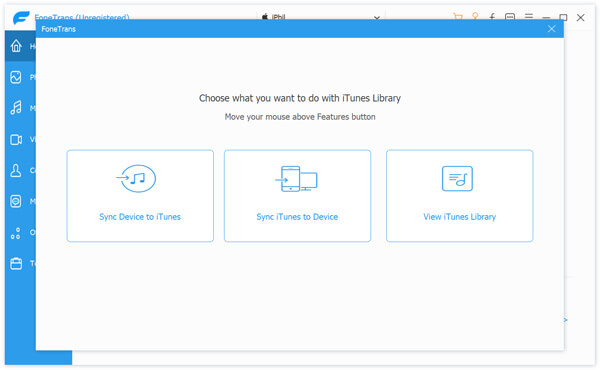Image resolution: width=600 pixels, height=370 pixels.
Task: Maximize the main FoneTrans window
Action: tap(563, 17)
